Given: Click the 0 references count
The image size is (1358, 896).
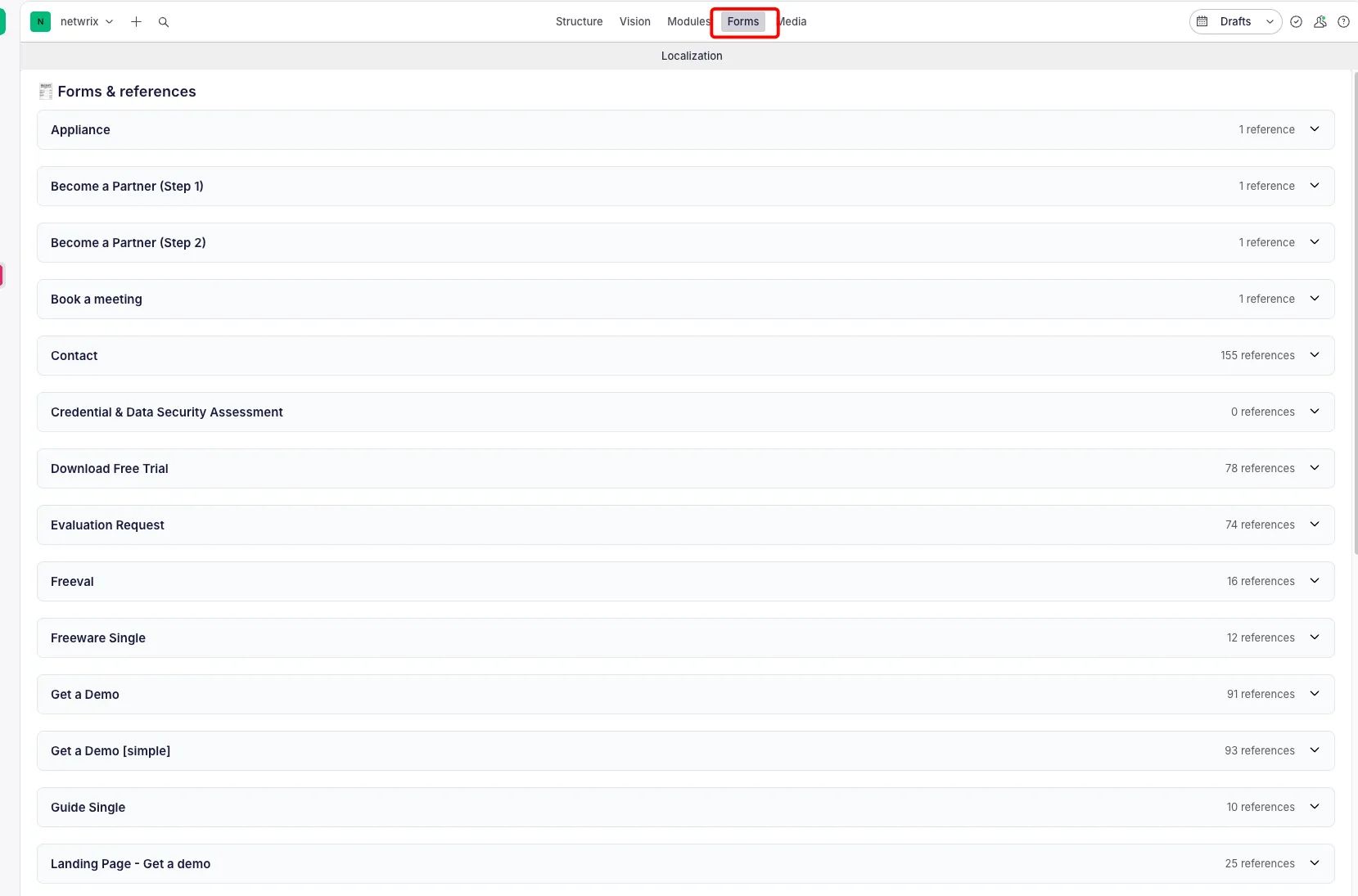Looking at the screenshot, I should pyautogui.click(x=1263, y=412).
